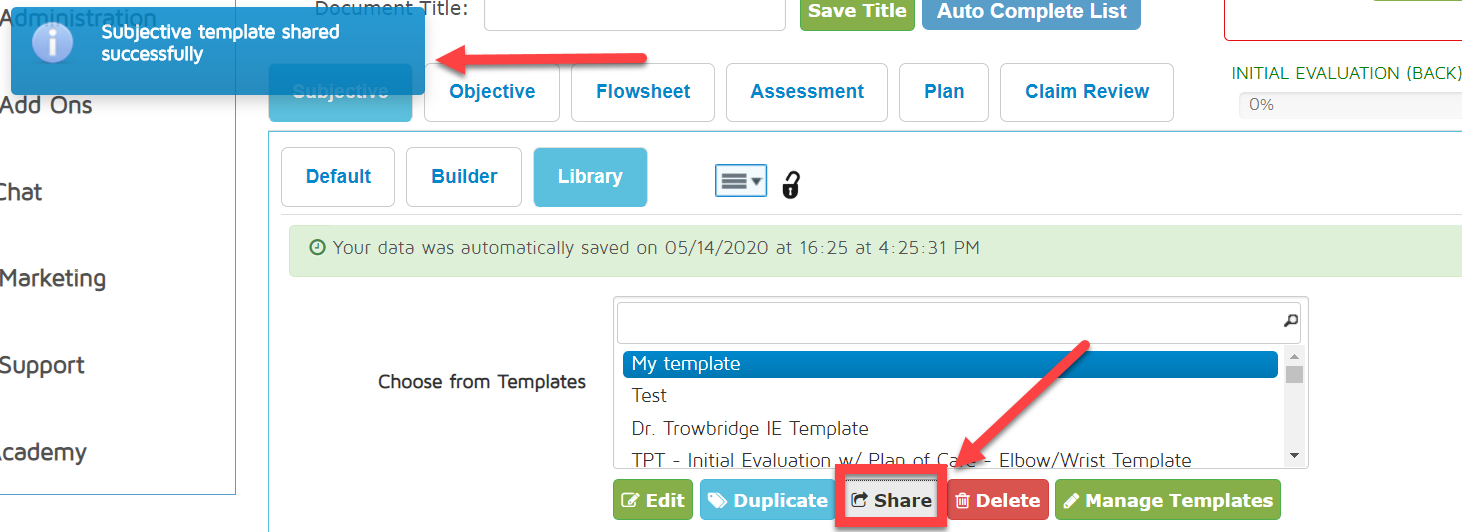Open the Flowsheet tab
The height and width of the screenshot is (532, 1462).
643,92
